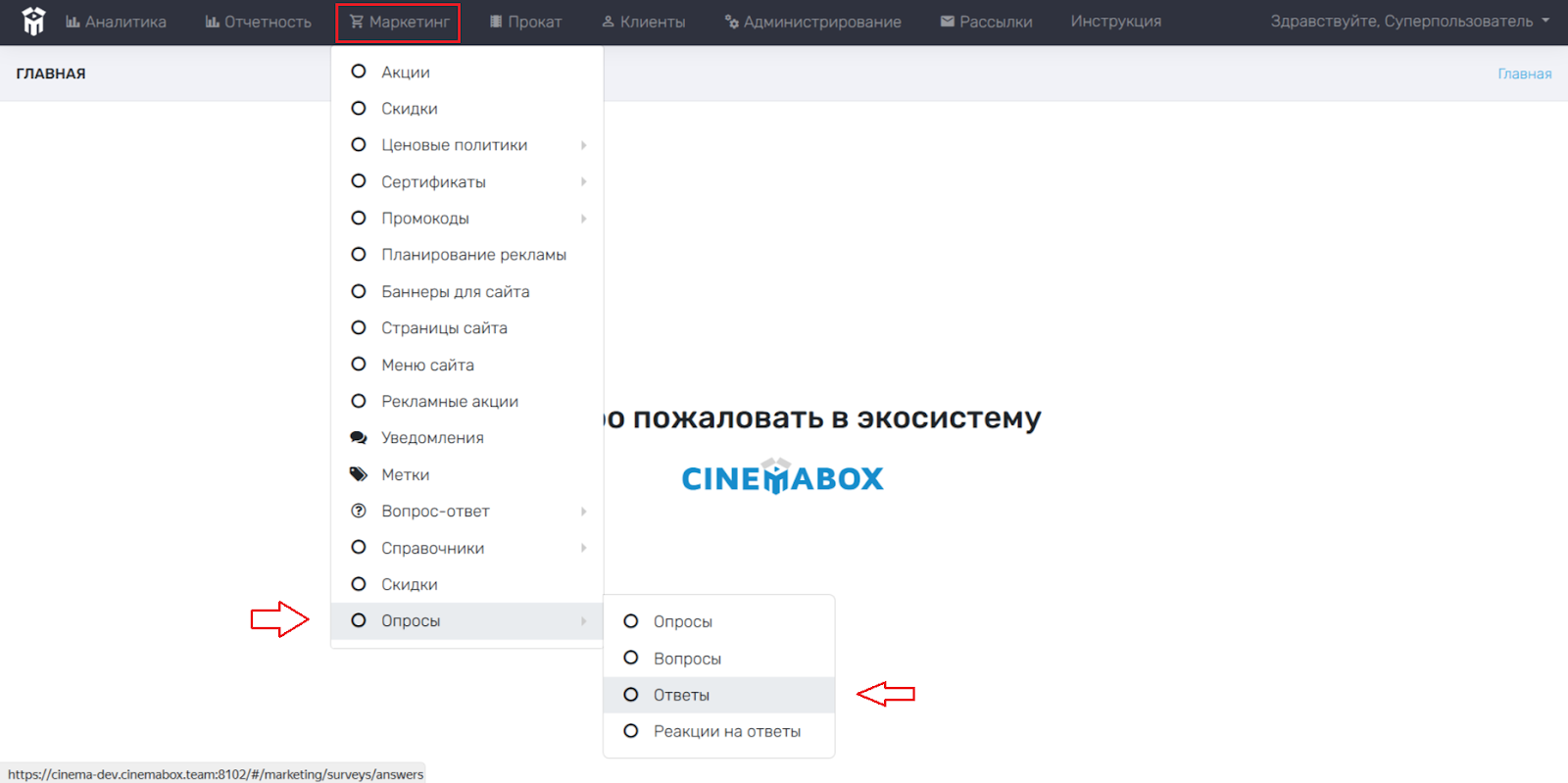Open the Инструкция link in the navbar
The width and height of the screenshot is (1568, 783).
tap(1115, 22)
